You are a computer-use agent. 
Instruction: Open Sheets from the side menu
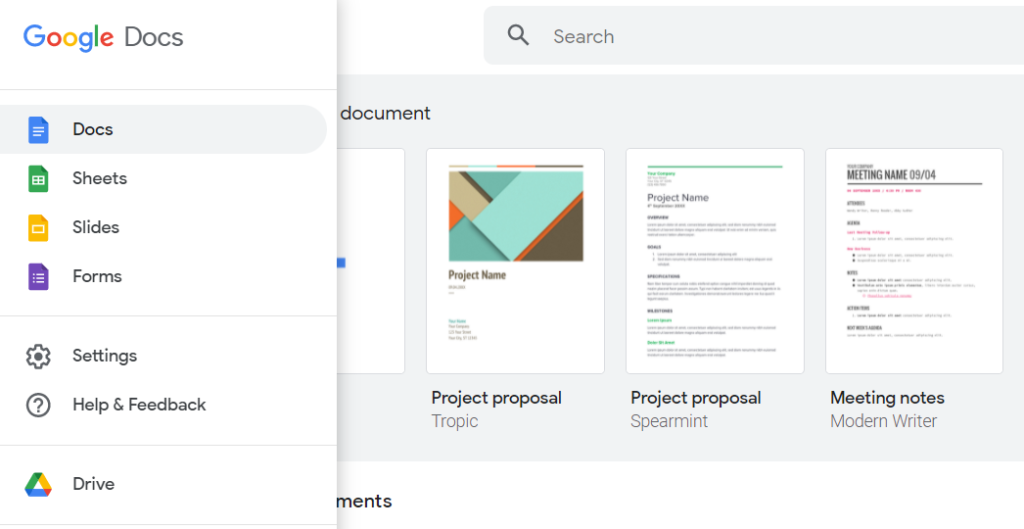pyautogui.click(x=163, y=178)
